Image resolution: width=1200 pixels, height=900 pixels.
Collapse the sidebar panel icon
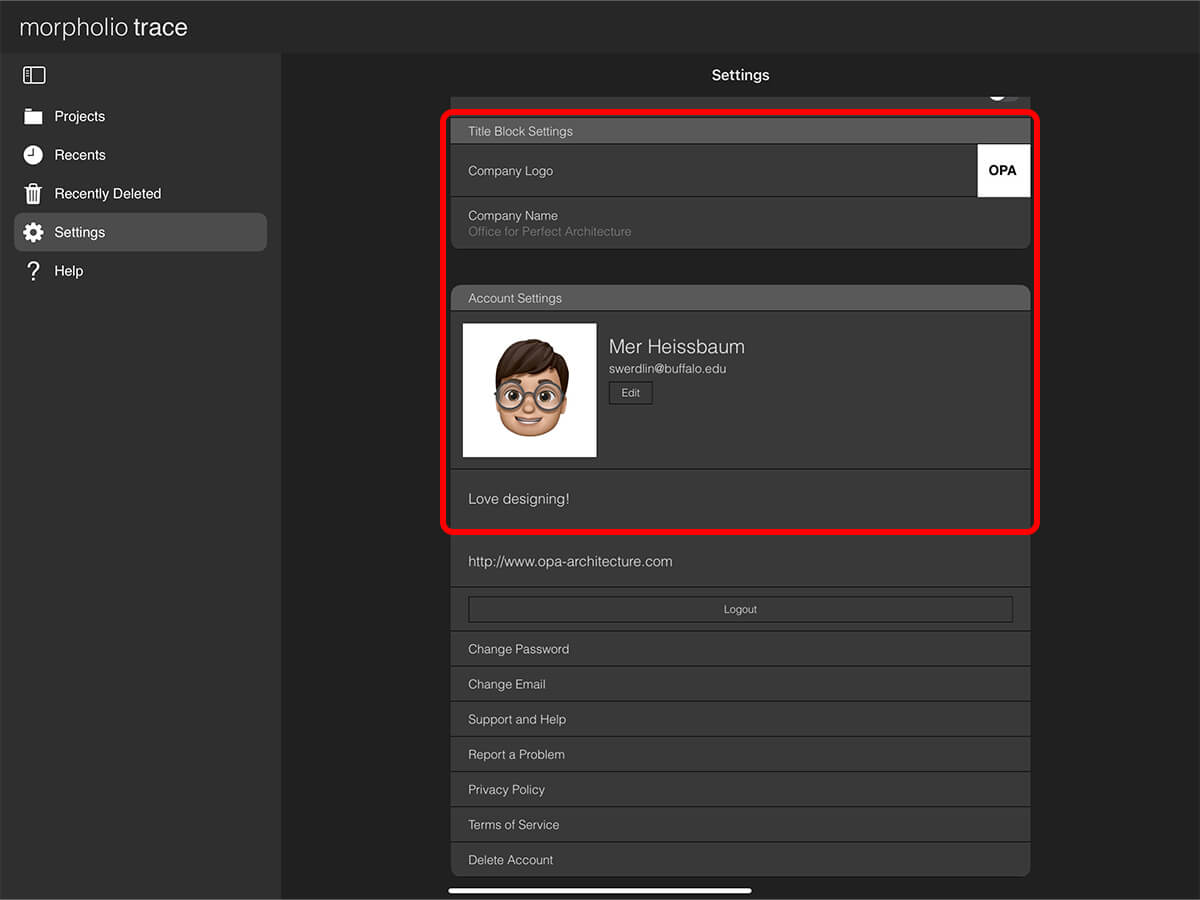pos(34,75)
